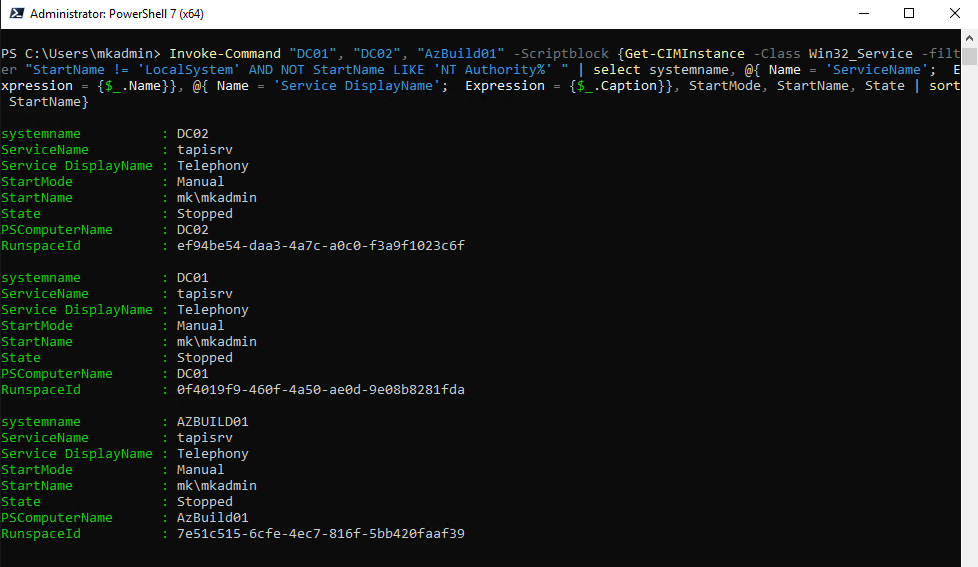Click the first 'Service DisplayName' label in output

pyautogui.click(x=77, y=166)
